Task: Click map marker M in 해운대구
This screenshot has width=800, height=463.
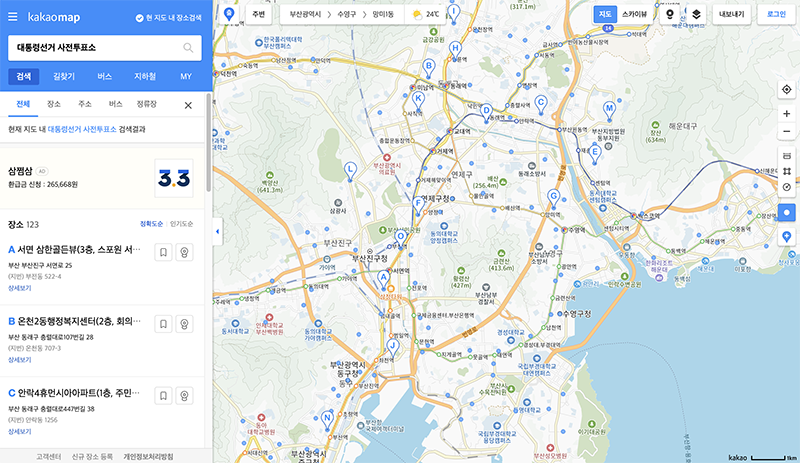Action: tap(609, 110)
